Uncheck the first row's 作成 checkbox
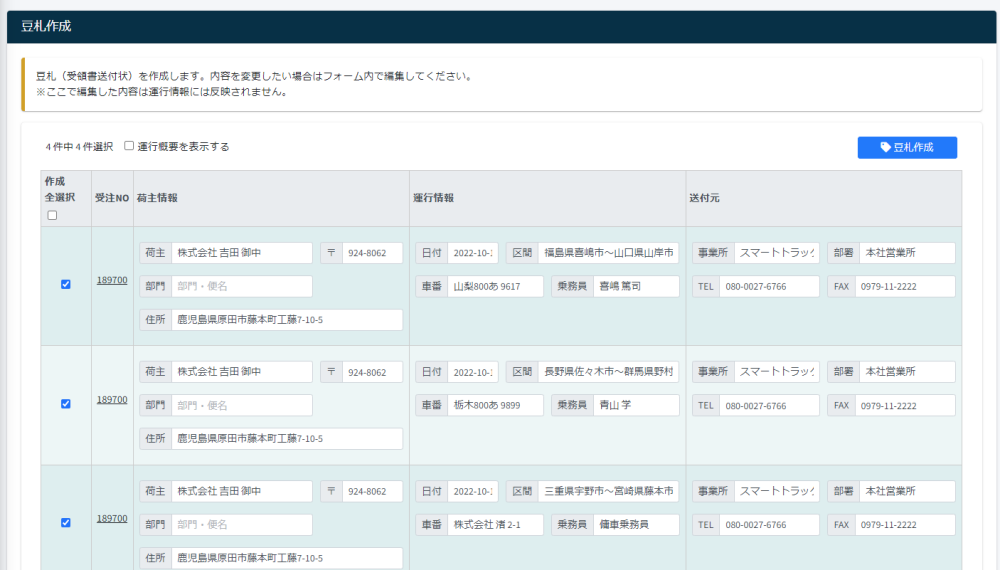The image size is (1000, 570). (x=66, y=284)
